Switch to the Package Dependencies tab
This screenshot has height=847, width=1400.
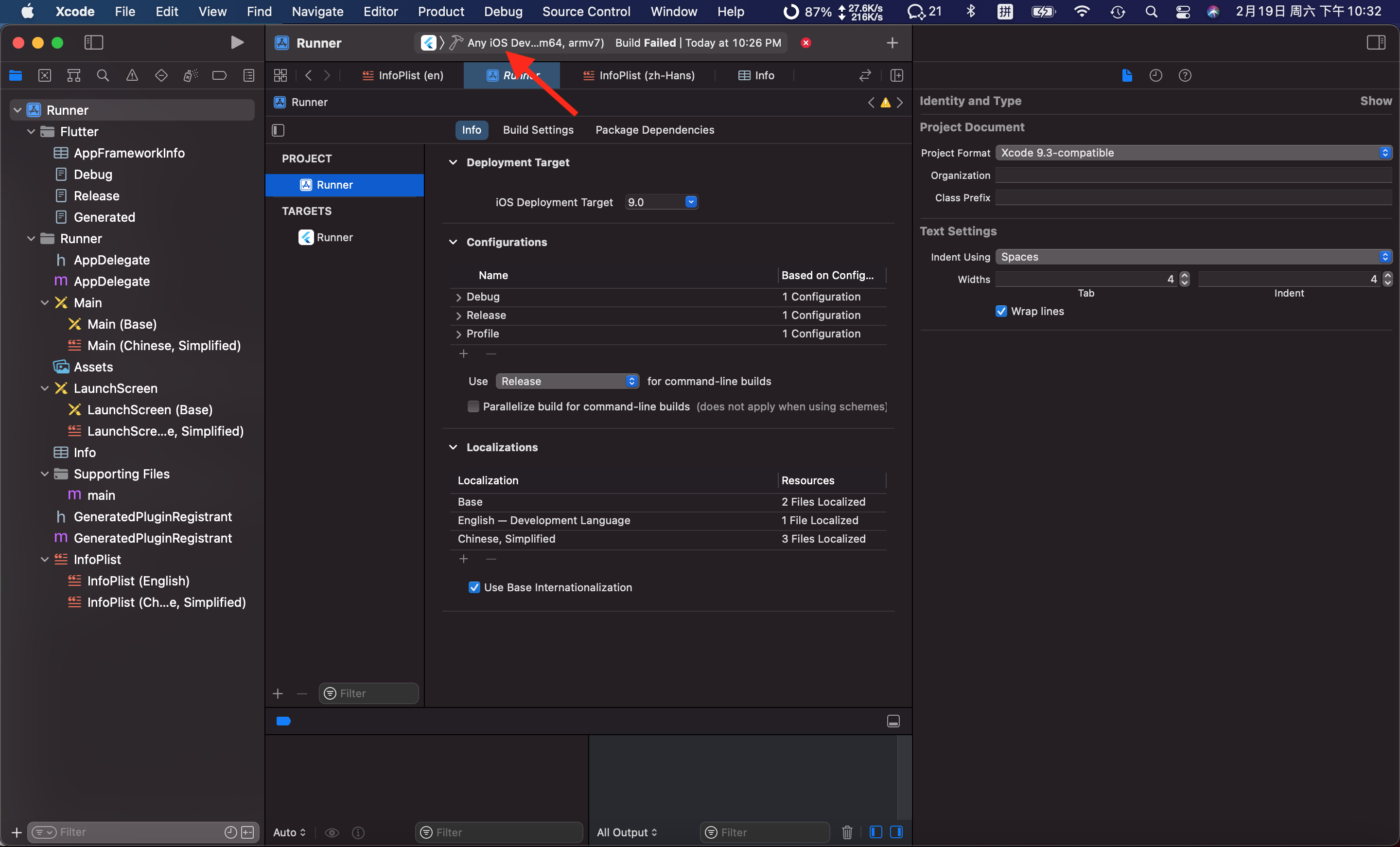coord(654,130)
